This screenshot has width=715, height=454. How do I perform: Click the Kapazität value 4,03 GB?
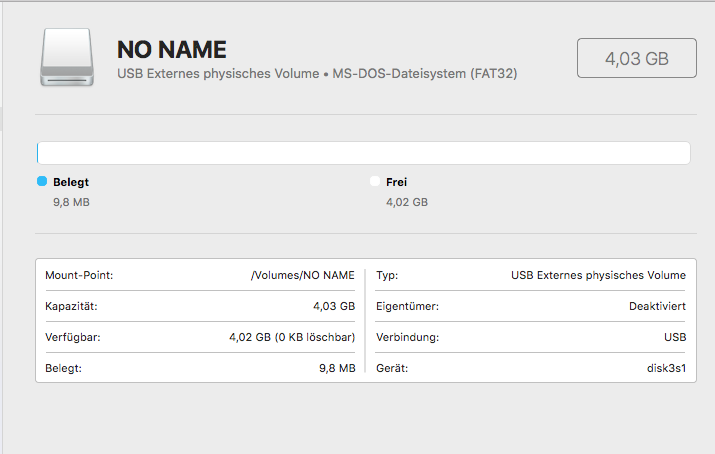click(x=334, y=306)
